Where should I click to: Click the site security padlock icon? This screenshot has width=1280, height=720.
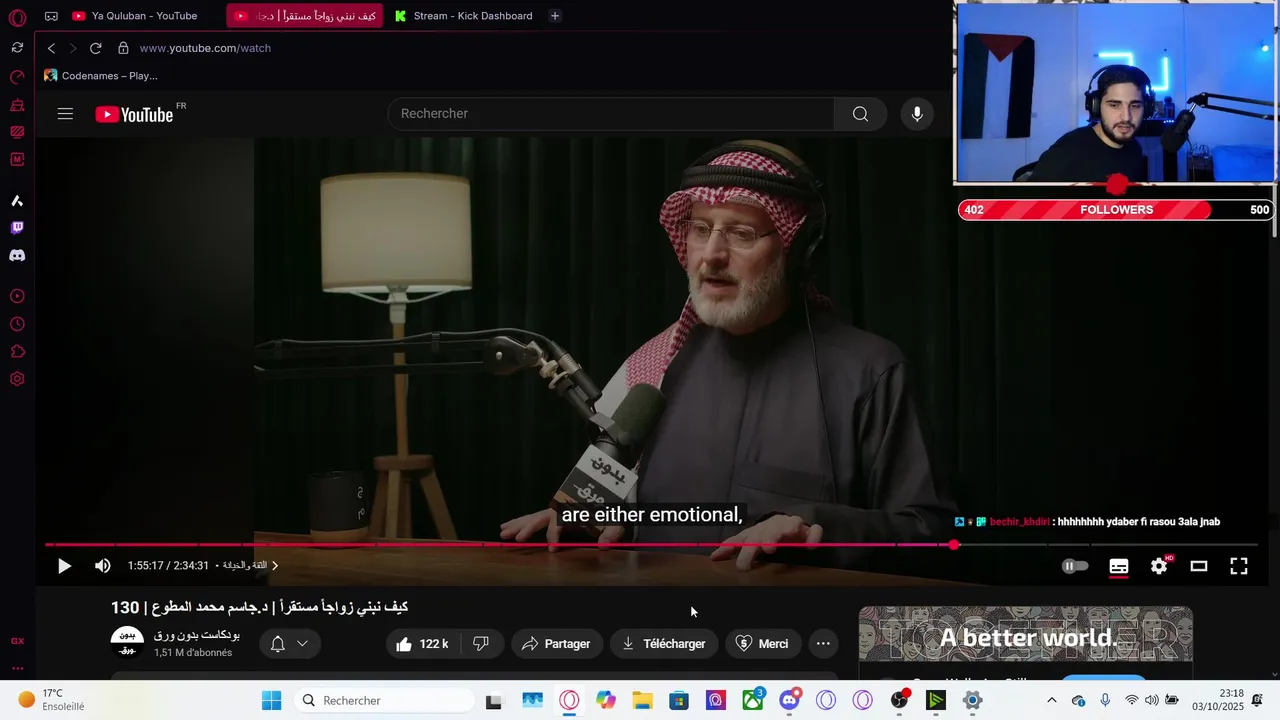click(x=123, y=48)
